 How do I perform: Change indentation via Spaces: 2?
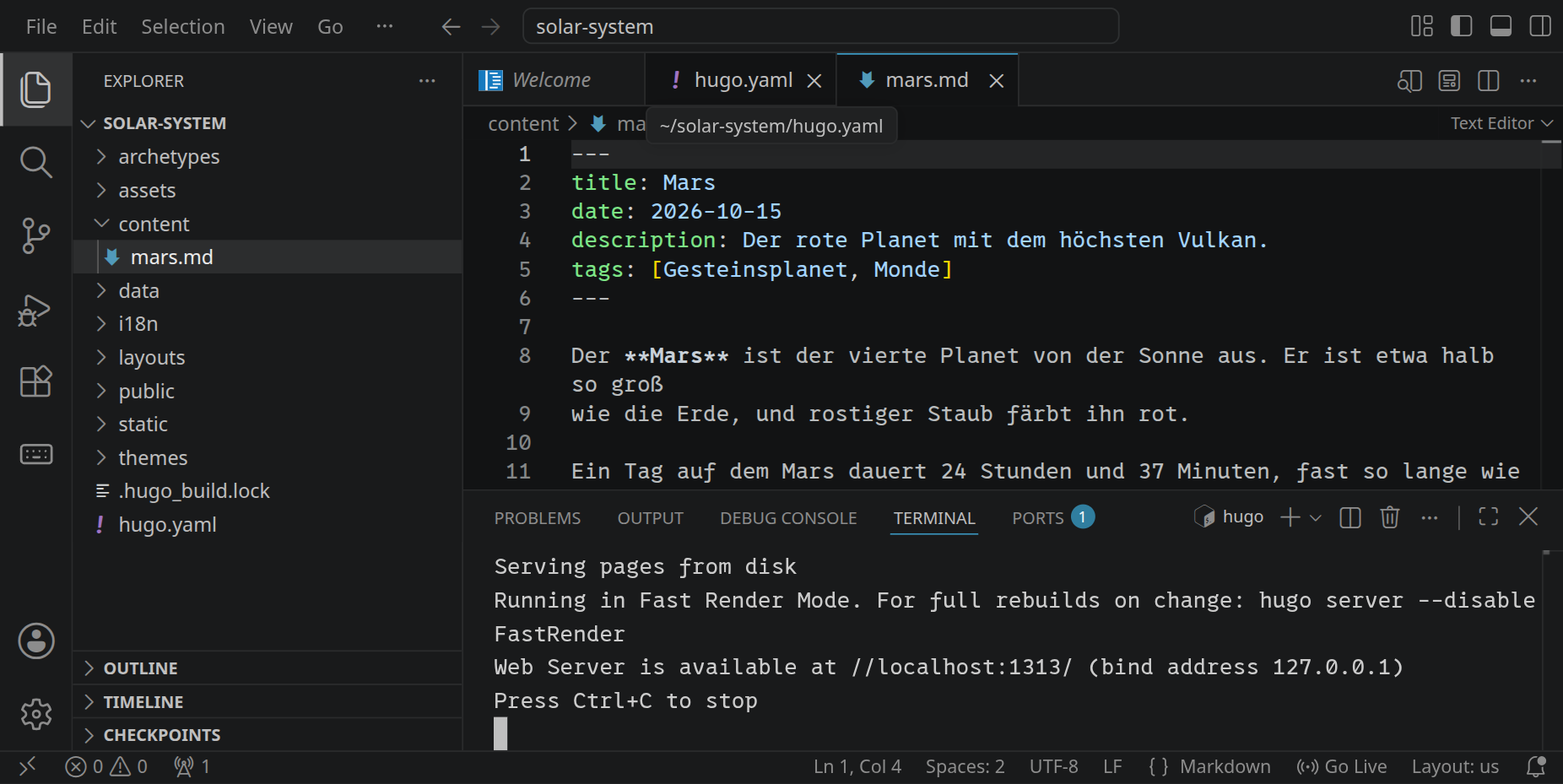[965, 766]
